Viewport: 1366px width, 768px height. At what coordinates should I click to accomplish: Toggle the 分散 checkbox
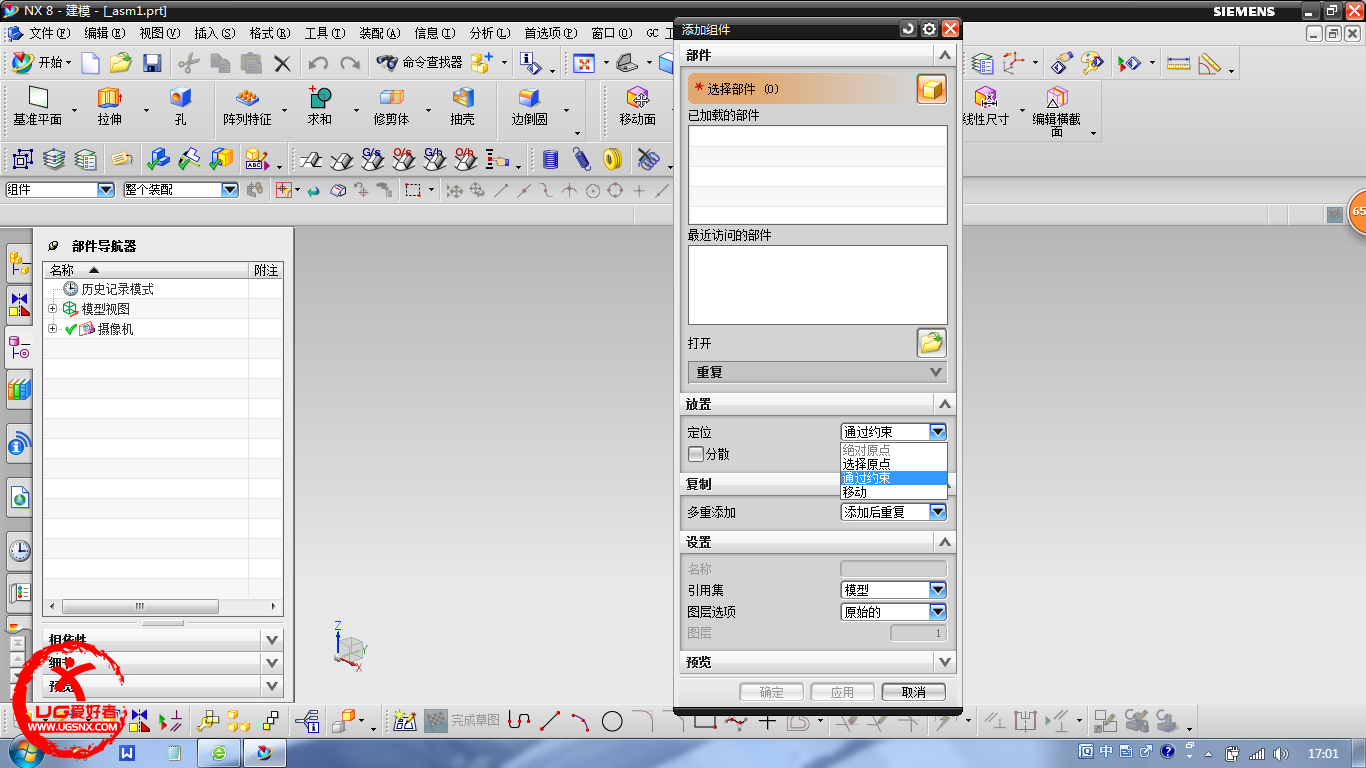point(696,454)
